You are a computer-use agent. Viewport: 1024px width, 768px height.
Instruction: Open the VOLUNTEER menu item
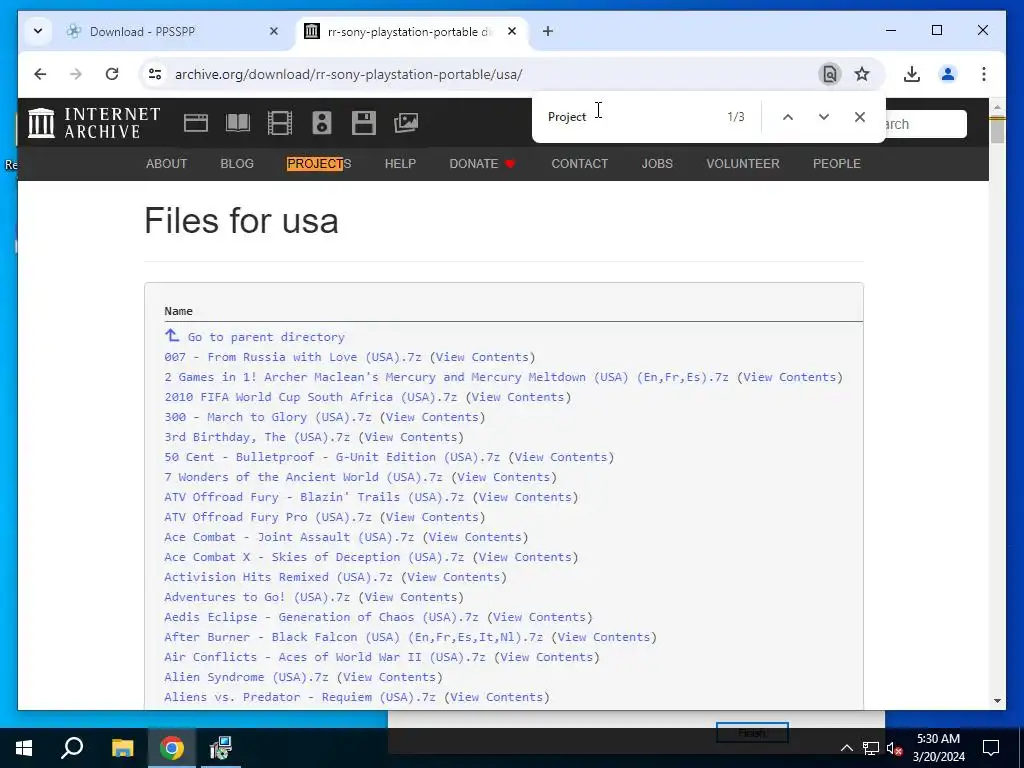click(x=743, y=164)
